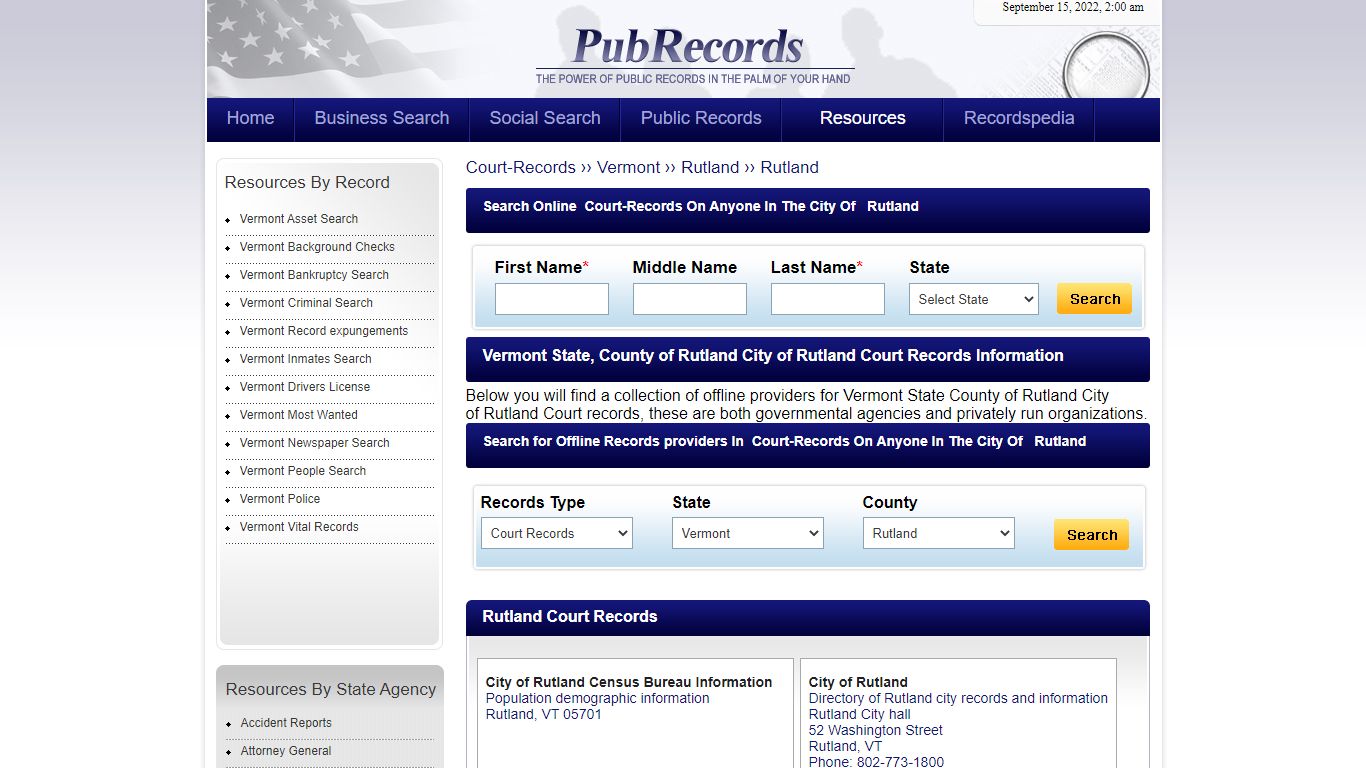Click Rutland, VT 05701 address text
This screenshot has width=1366, height=768.
click(544, 714)
